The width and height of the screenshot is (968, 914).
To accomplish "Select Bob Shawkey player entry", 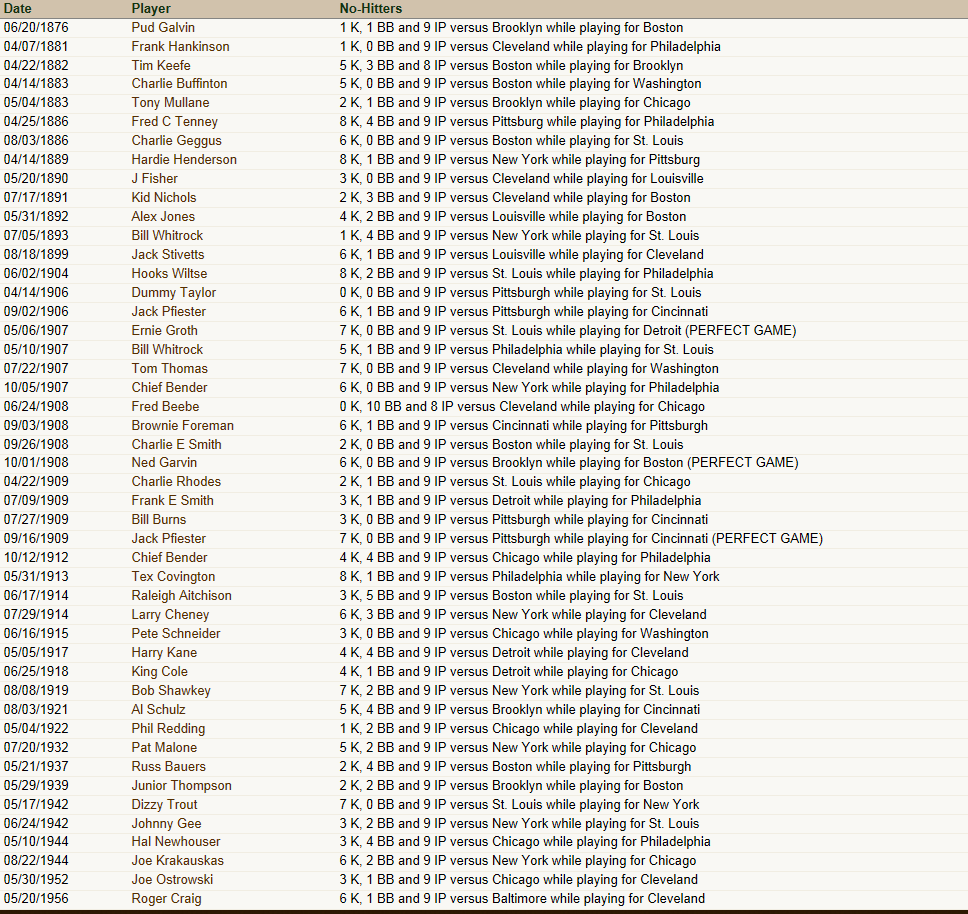I will tap(171, 690).
